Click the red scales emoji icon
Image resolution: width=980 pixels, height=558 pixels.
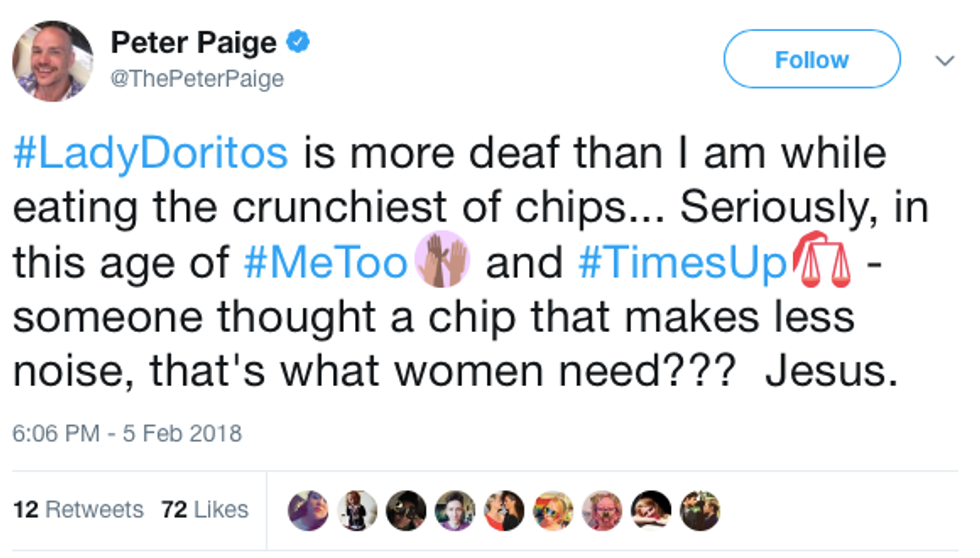pyautogui.click(x=819, y=264)
